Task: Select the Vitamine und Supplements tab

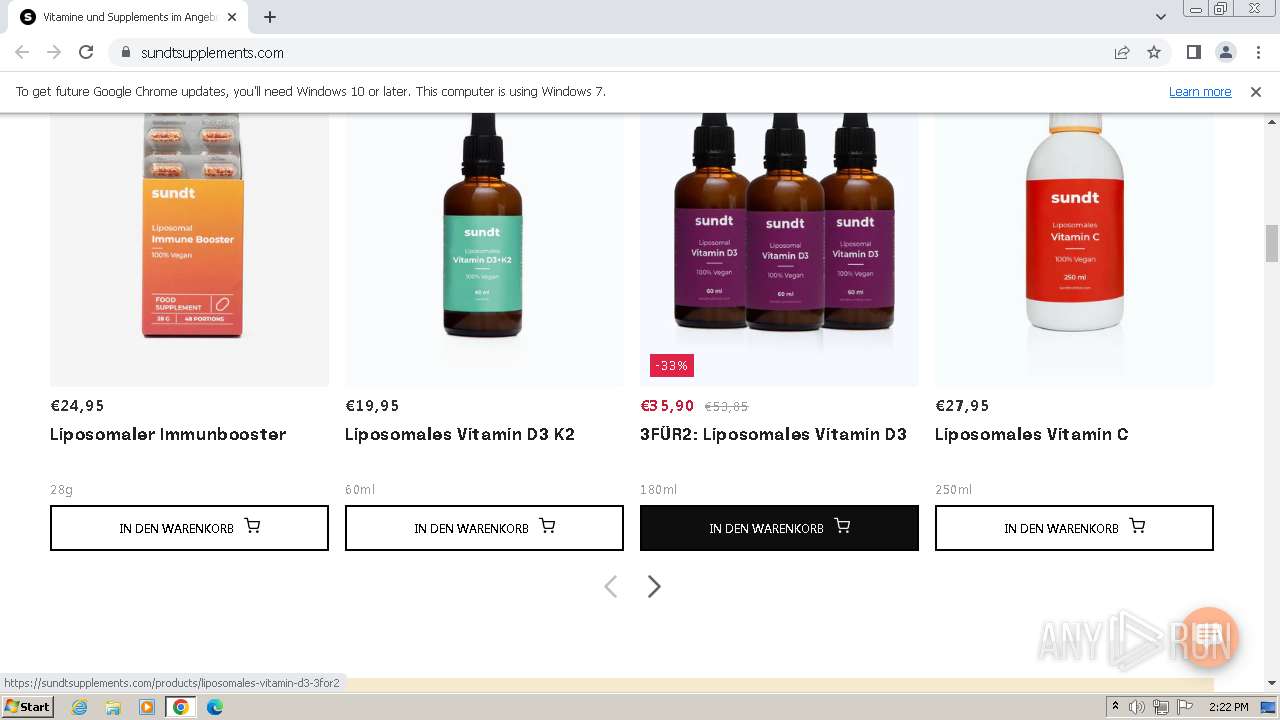Action: coord(130,17)
